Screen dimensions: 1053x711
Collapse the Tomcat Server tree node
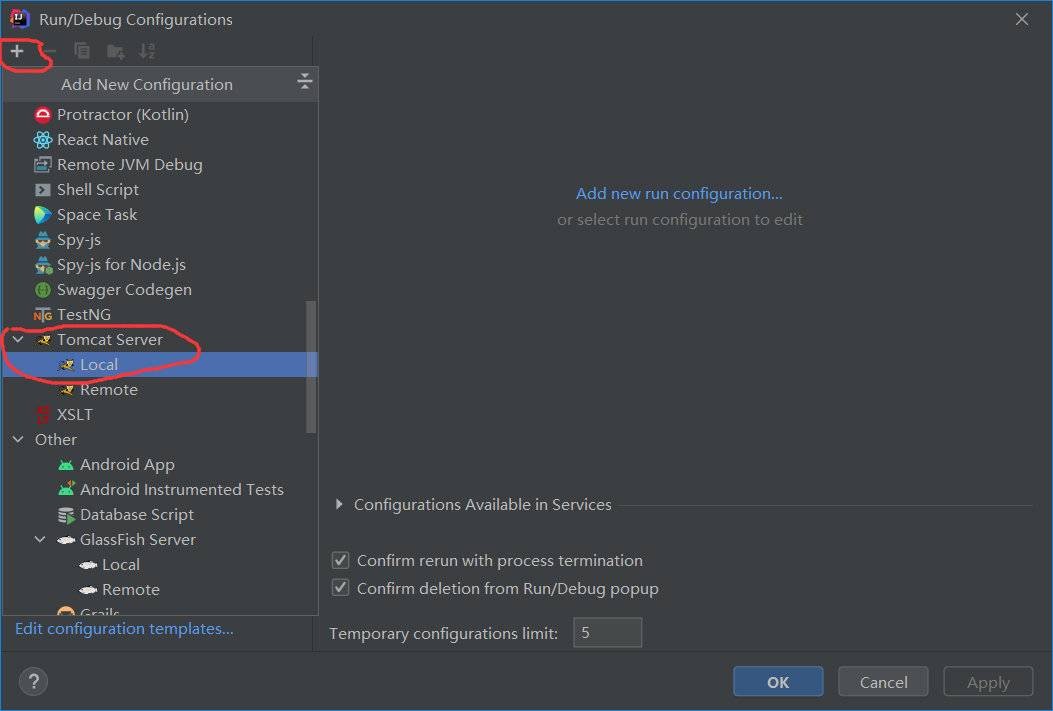pyautogui.click(x=18, y=340)
